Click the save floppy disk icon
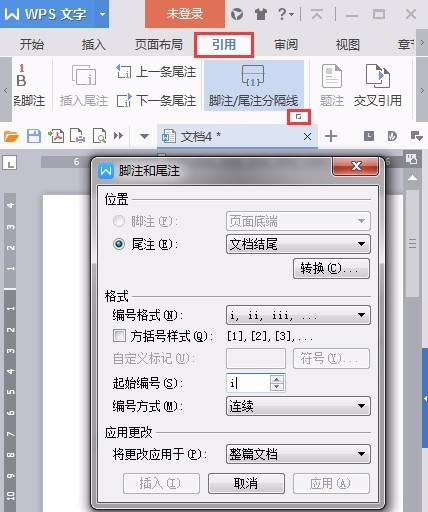The image size is (428, 512). coord(34,136)
